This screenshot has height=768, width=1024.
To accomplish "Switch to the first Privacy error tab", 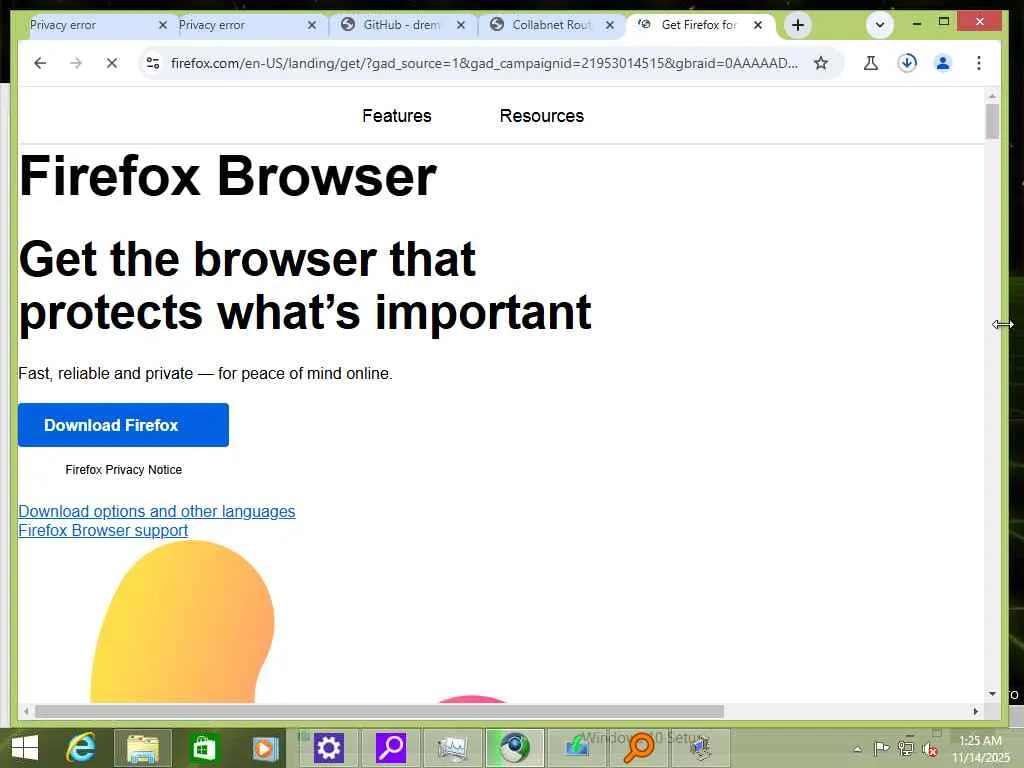I will (x=91, y=25).
